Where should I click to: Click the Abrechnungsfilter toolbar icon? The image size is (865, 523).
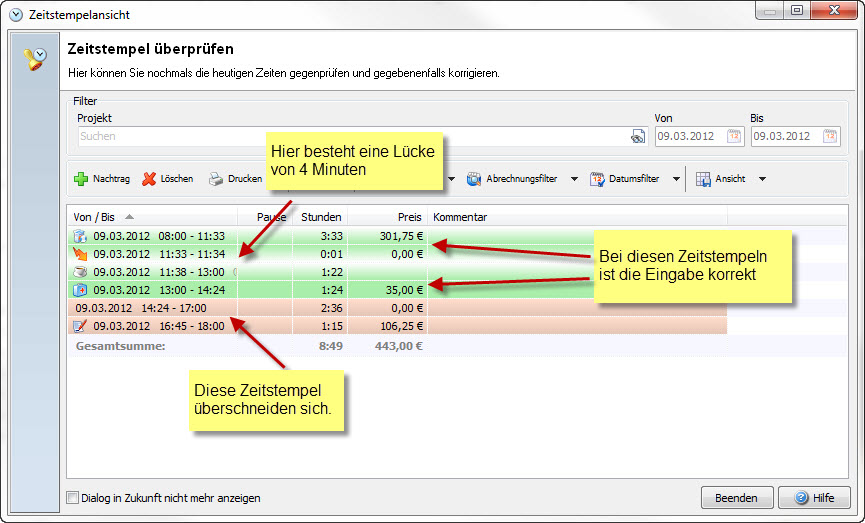click(x=474, y=180)
